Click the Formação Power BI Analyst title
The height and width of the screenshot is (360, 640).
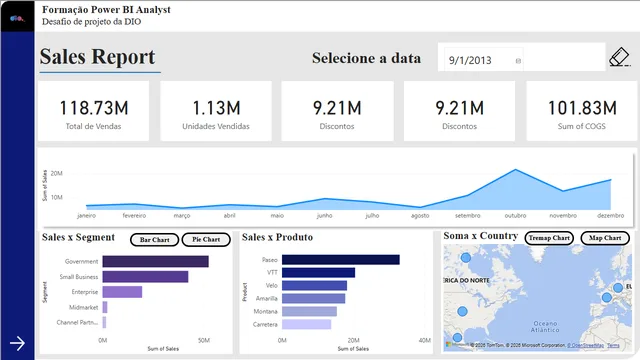106,9
